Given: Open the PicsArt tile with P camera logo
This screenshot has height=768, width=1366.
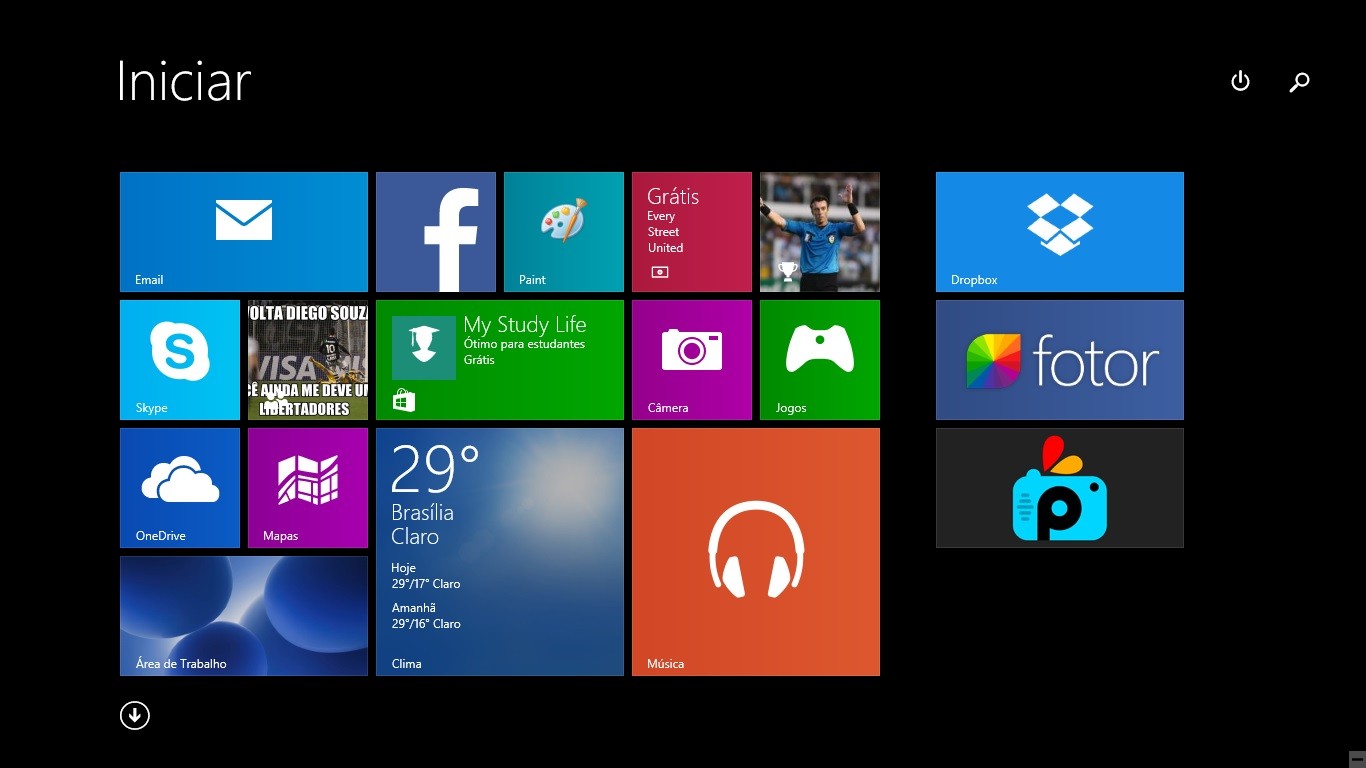Looking at the screenshot, I should click(1060, 488).
